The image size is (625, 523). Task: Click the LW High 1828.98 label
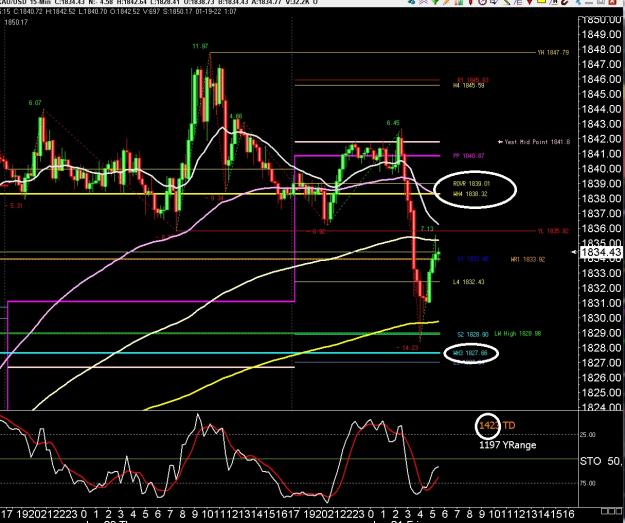518,334
